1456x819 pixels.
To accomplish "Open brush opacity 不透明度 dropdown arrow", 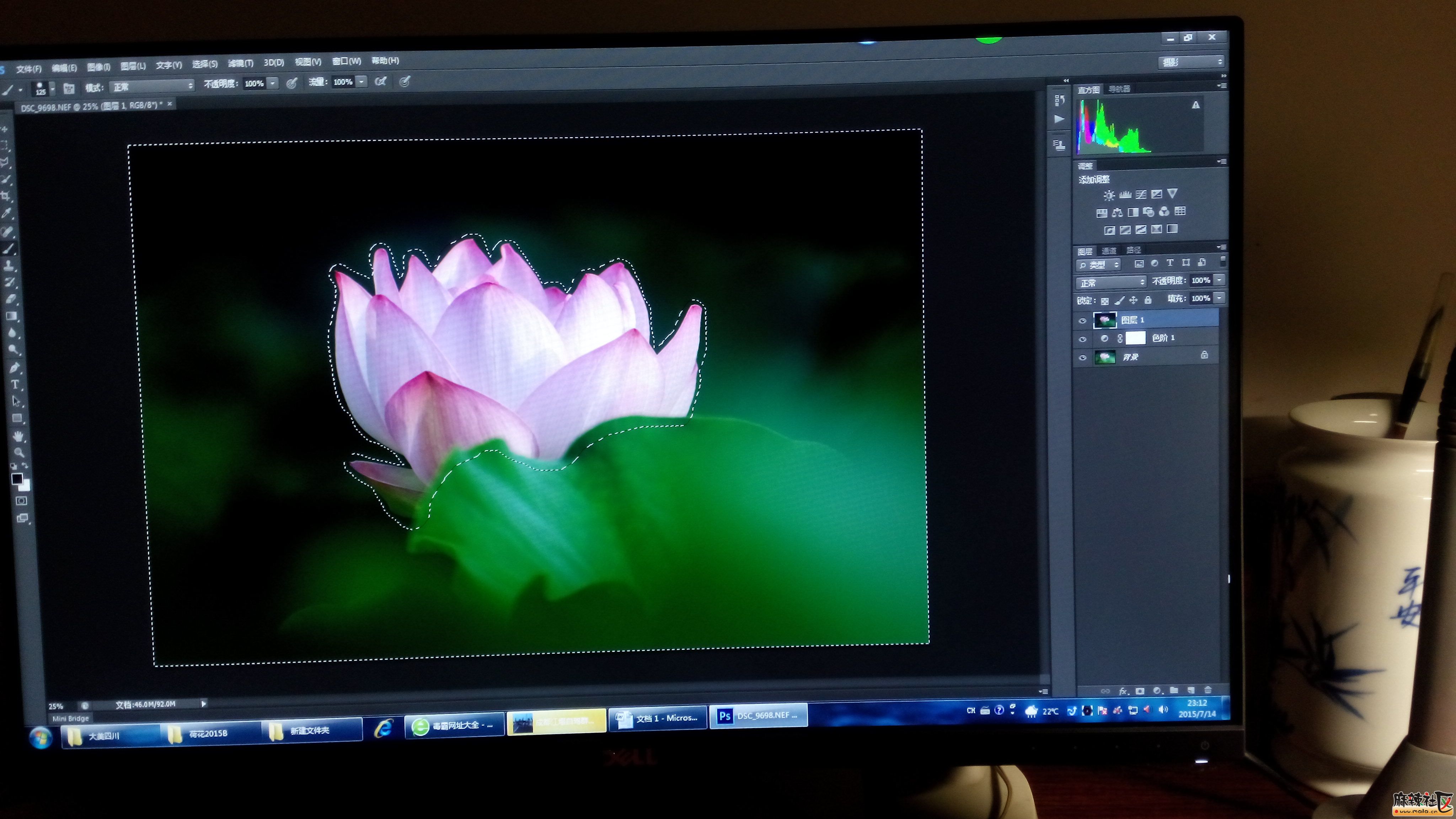I will (x=273, y=83).
